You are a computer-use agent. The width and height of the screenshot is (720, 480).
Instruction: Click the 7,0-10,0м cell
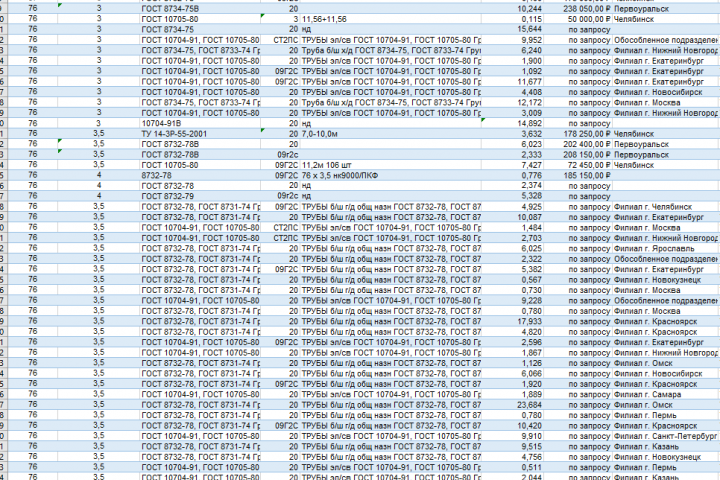tap(391, 134)
